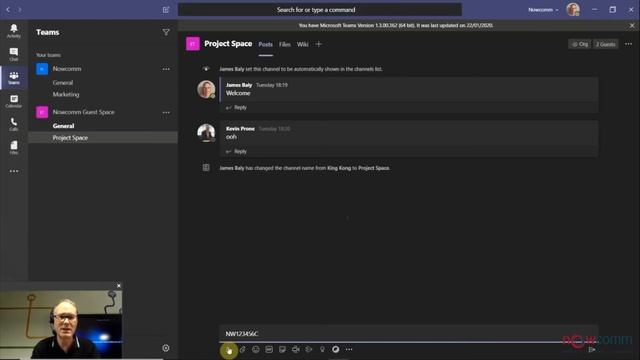
Task: Open format options in compose toolbar
Action: pyautogui.click(x=229, y=350)
